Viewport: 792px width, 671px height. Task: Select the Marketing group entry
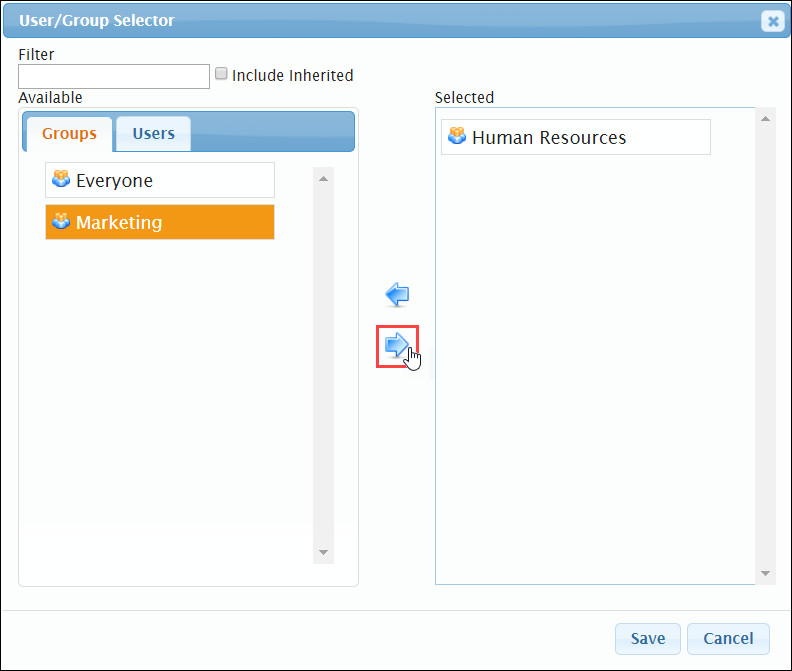[x=160, y=222]
